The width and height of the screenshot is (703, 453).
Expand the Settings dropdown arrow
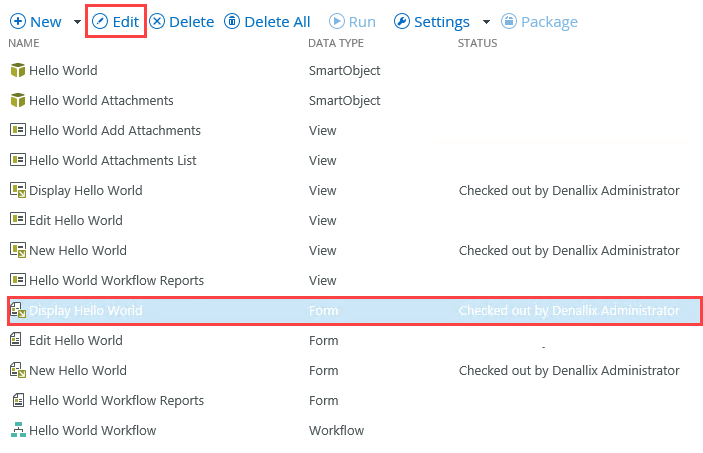tap(486, 22)
